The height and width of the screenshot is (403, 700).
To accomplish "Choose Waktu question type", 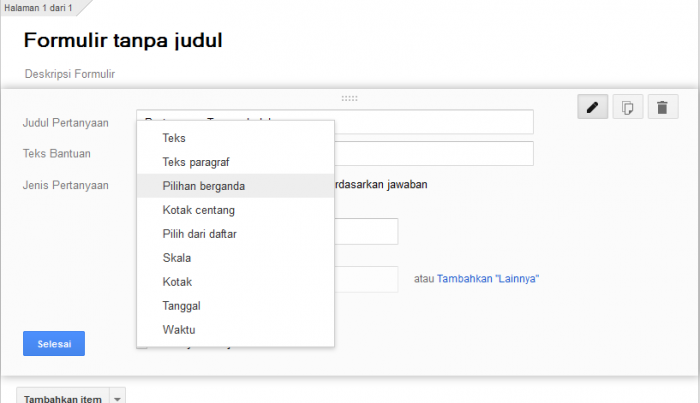I will 235,330.
